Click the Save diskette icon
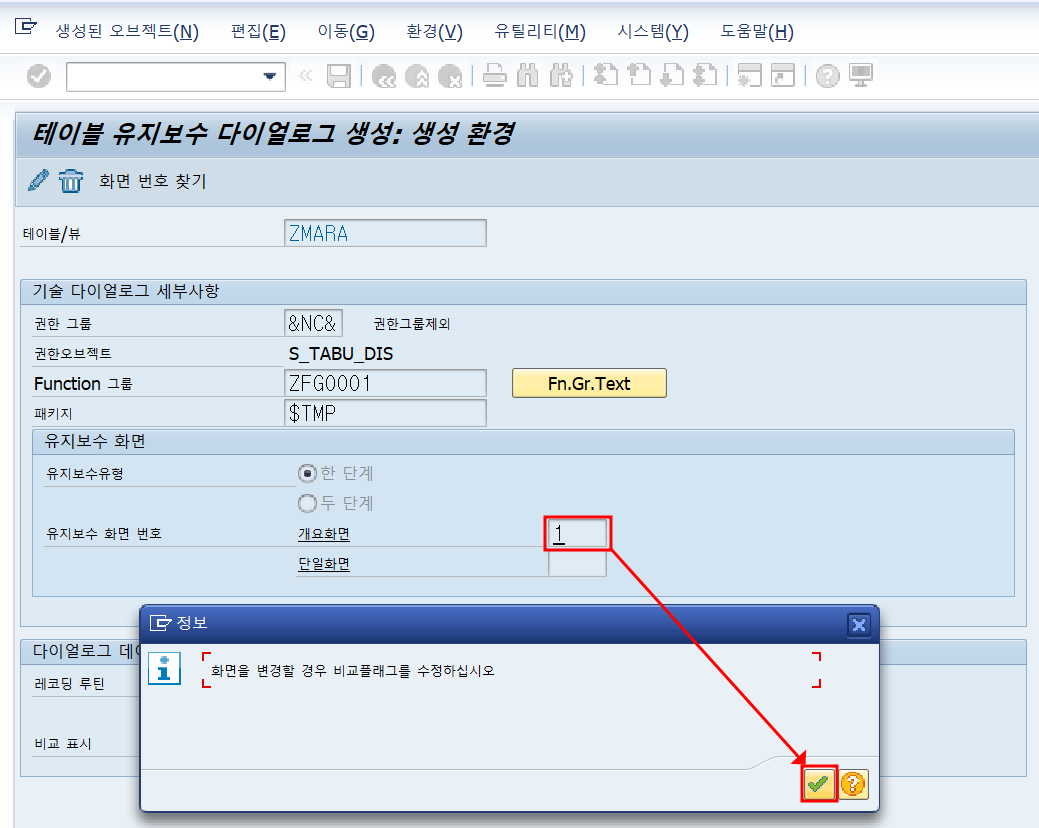This screenshot has width=1039, height=828. pyautogui.click(x=341, y=75)
